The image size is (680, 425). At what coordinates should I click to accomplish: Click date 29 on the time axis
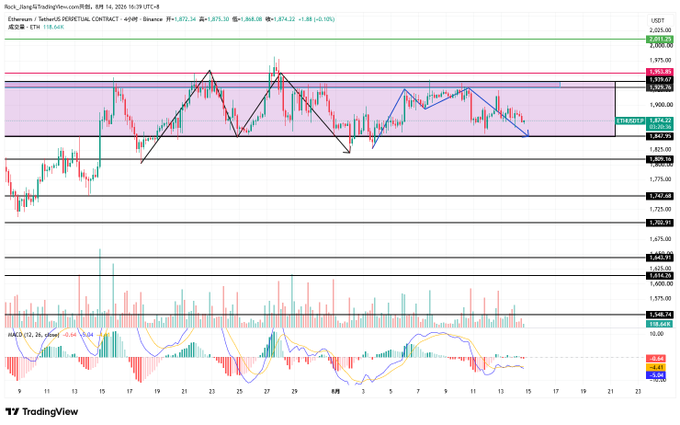point(294,391)
